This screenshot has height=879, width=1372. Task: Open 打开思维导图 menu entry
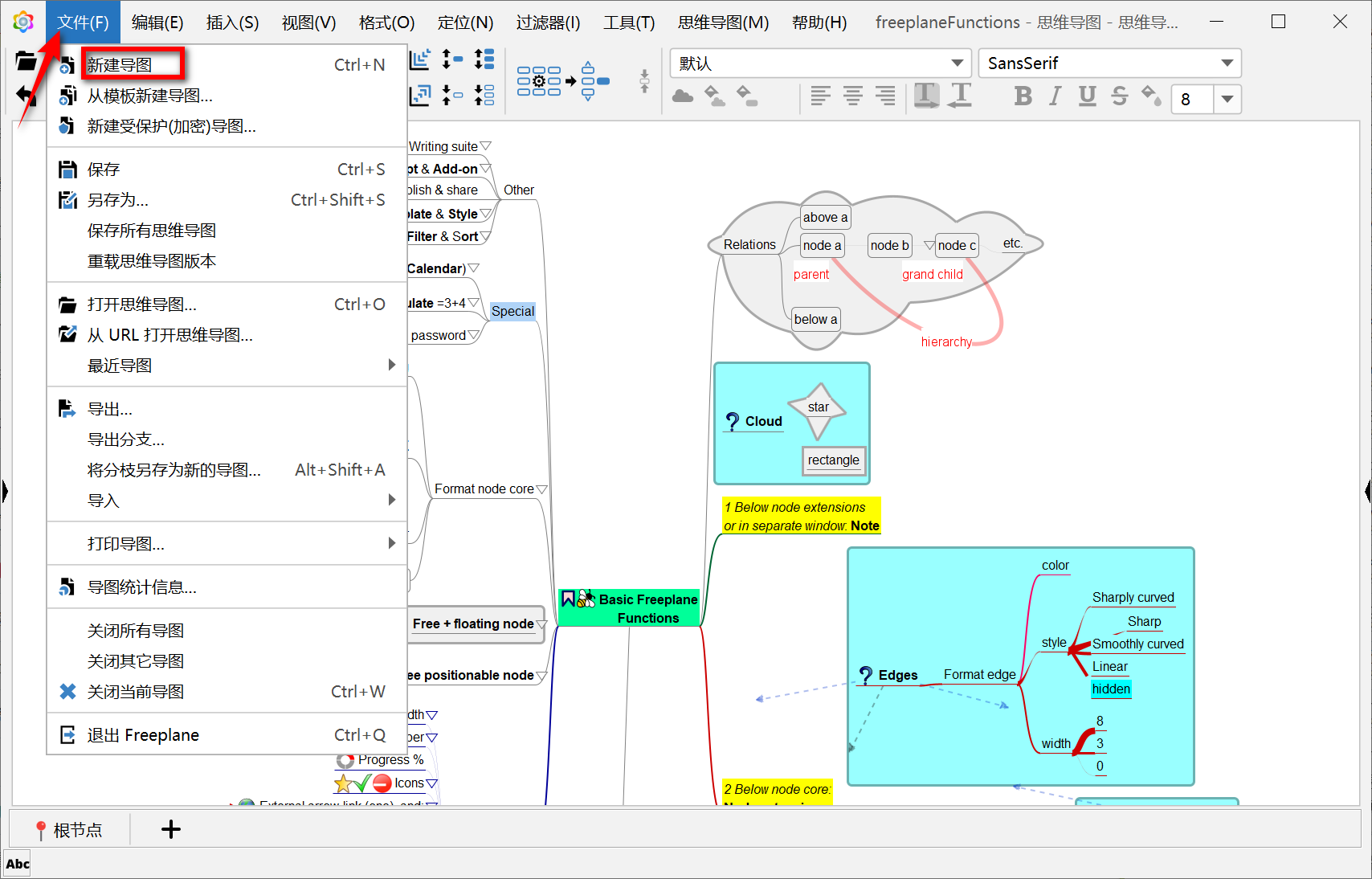point(227,305)
